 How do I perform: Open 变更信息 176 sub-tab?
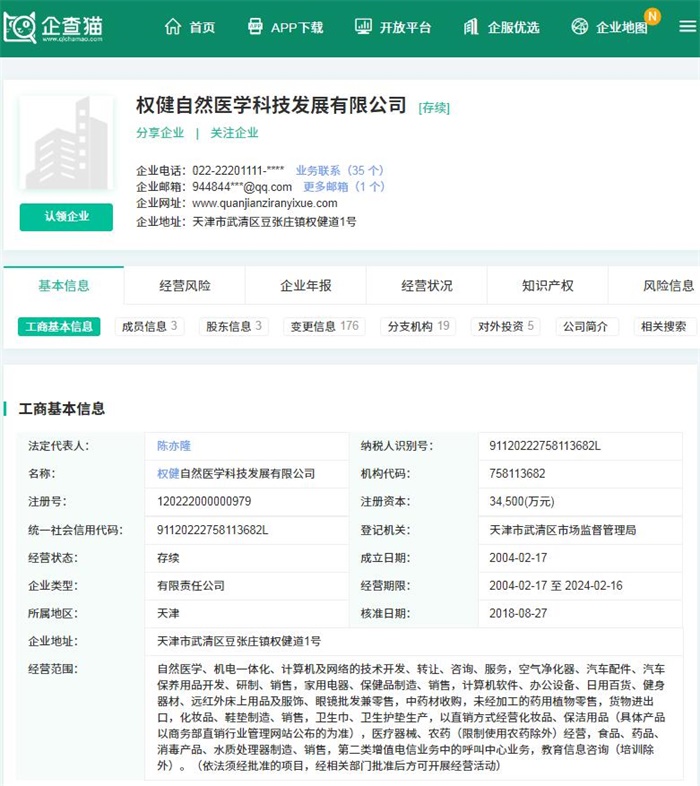coord(324,326)
